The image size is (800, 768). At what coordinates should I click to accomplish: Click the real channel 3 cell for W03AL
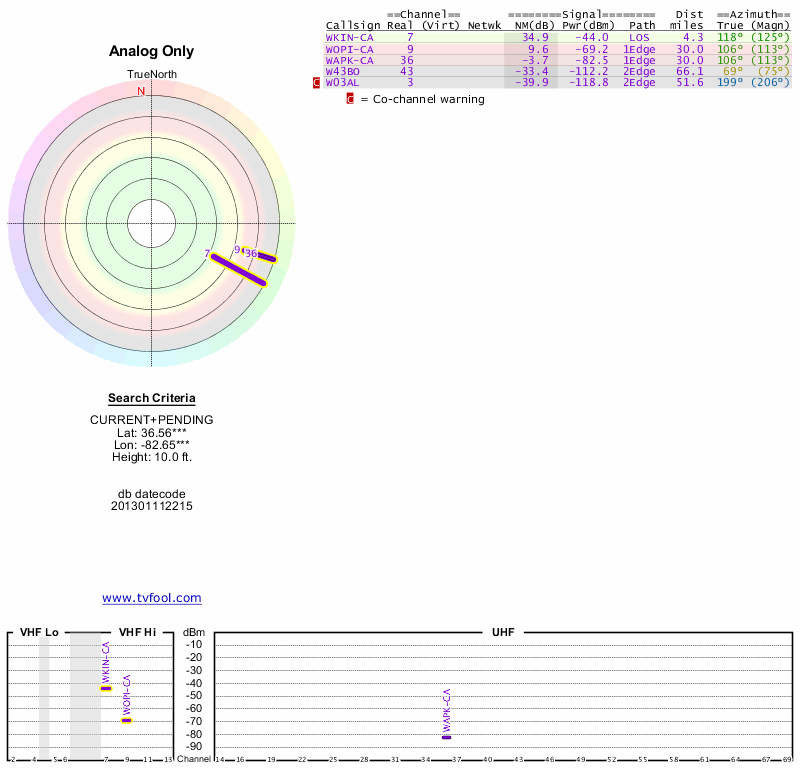[x=410, y=83]
